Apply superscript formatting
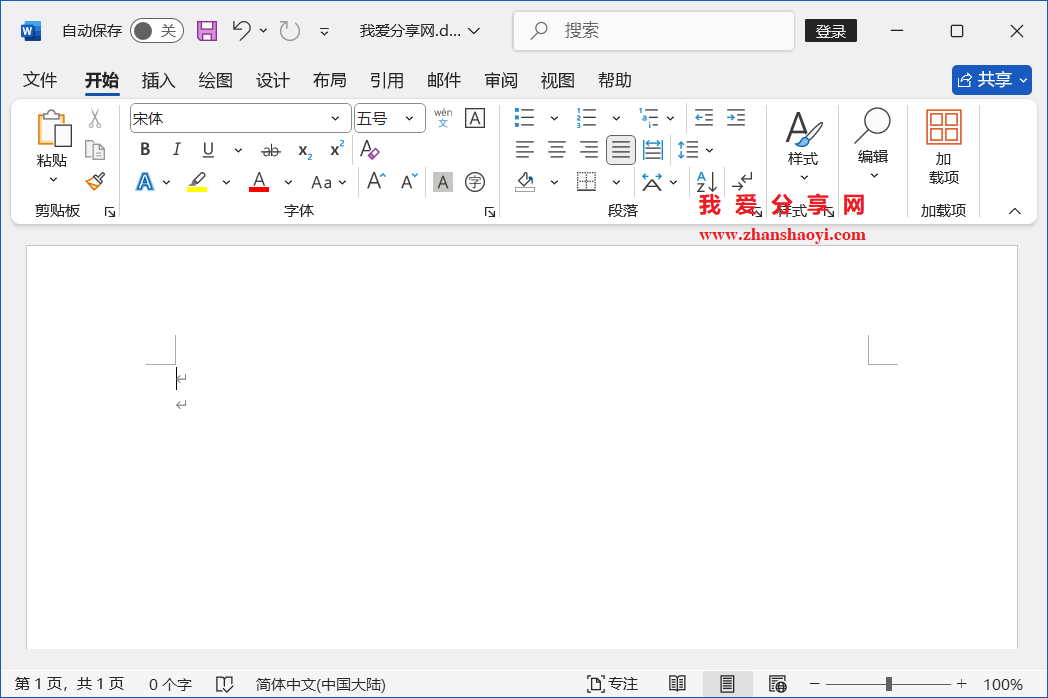The height and width of the screenshot is (698, 1048). (337, 149)
